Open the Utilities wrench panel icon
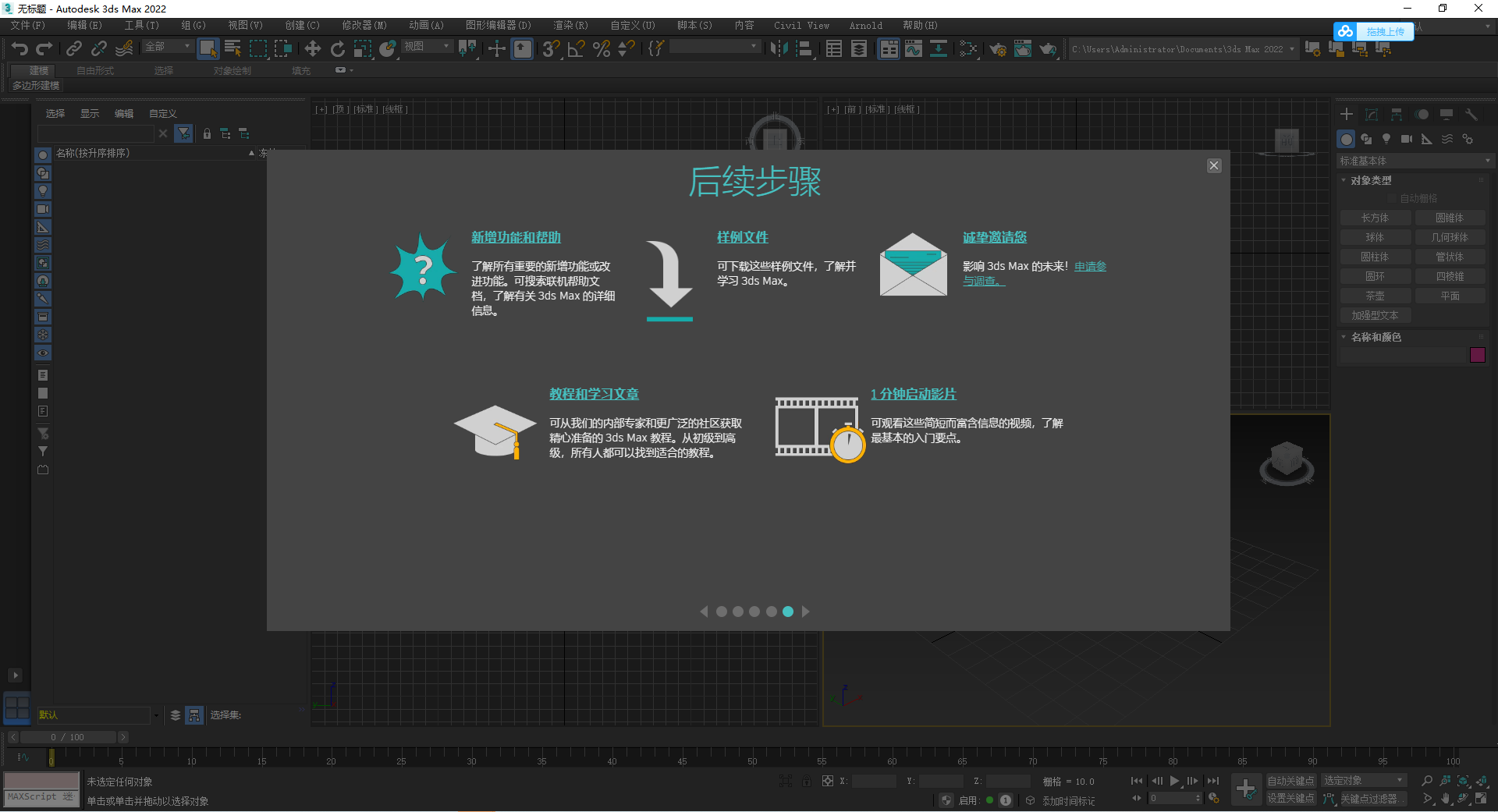Image resolution: width=1498 pixels, height=812 pixels. pos(1471,114)
